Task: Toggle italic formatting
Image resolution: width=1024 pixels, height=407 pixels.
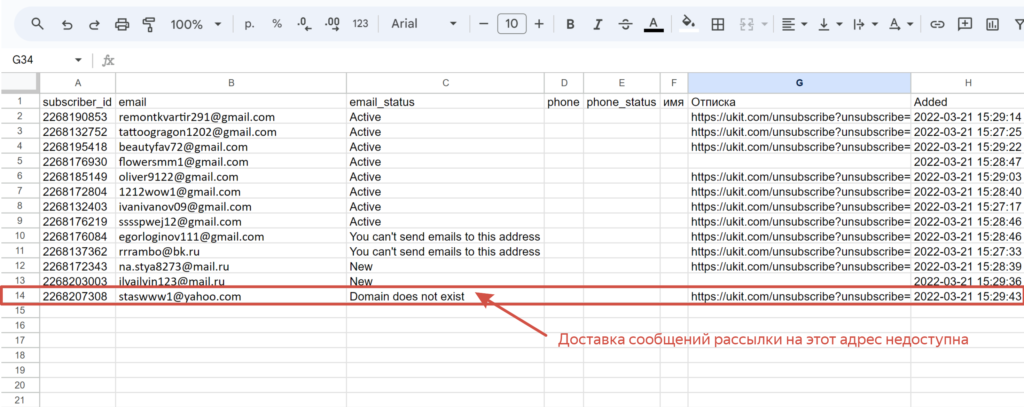Action: 597,24
